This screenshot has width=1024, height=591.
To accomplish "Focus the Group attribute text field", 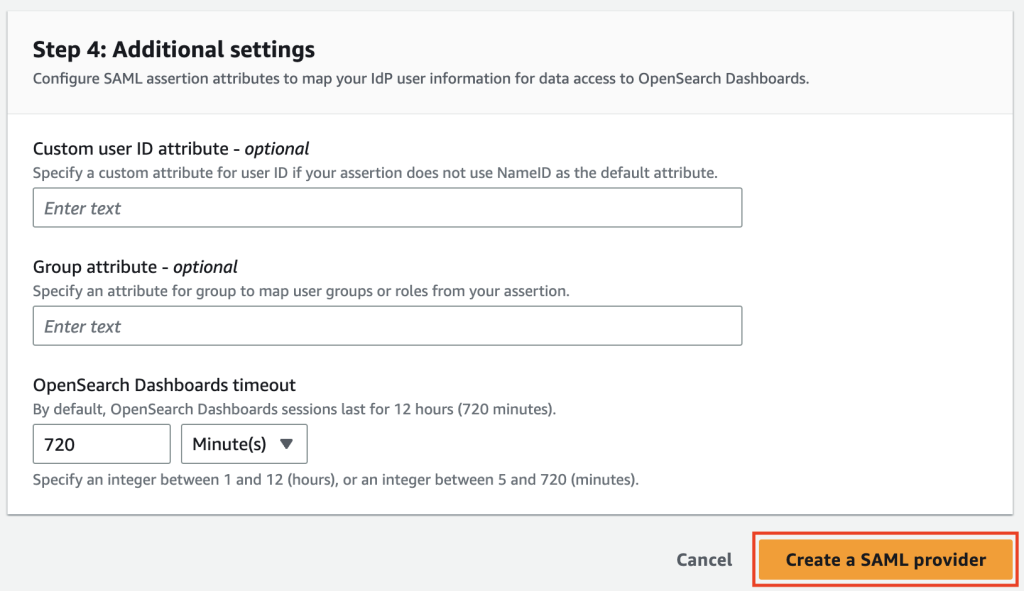I will click(387, 326).
